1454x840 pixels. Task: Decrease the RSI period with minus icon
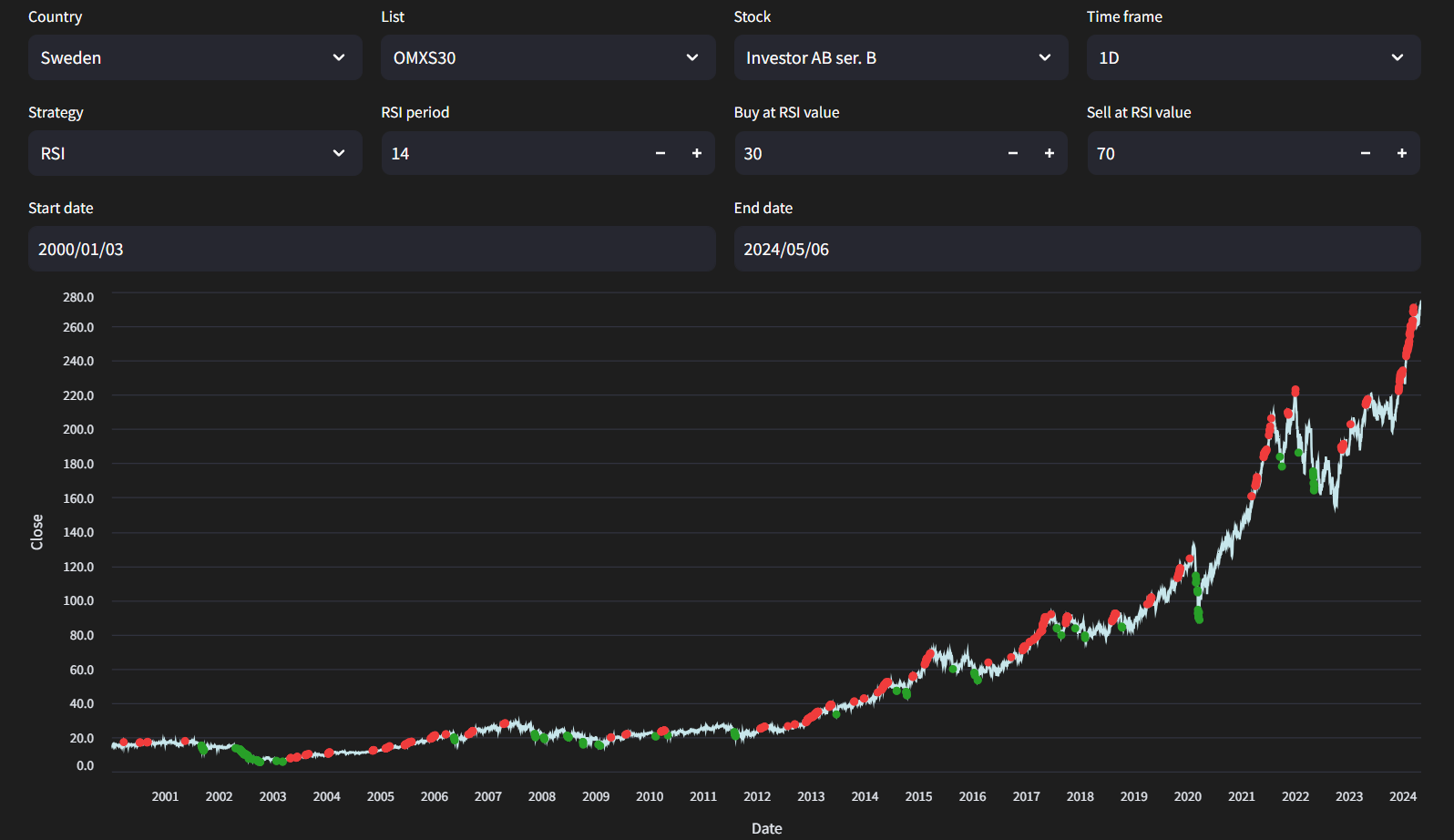coord(660,153)
